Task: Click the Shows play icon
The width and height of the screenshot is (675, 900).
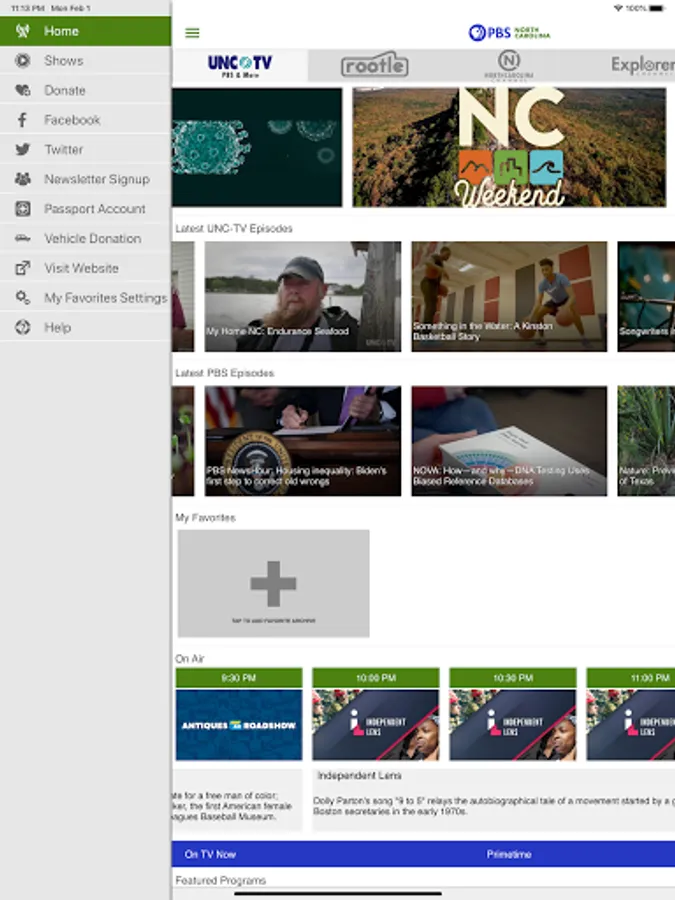Action: 22,60
